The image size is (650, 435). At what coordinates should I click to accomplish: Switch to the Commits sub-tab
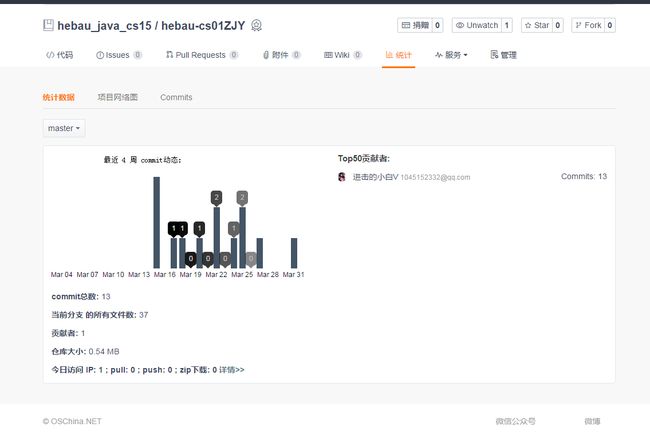click(176, 97)
